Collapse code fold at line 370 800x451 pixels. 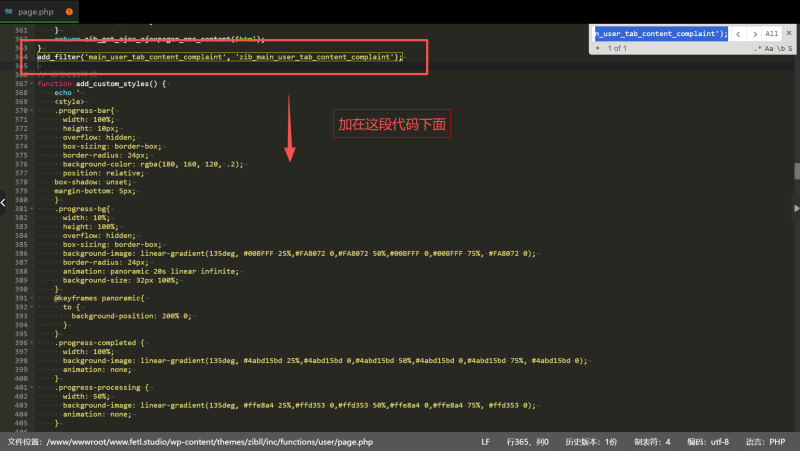[33, 109]
